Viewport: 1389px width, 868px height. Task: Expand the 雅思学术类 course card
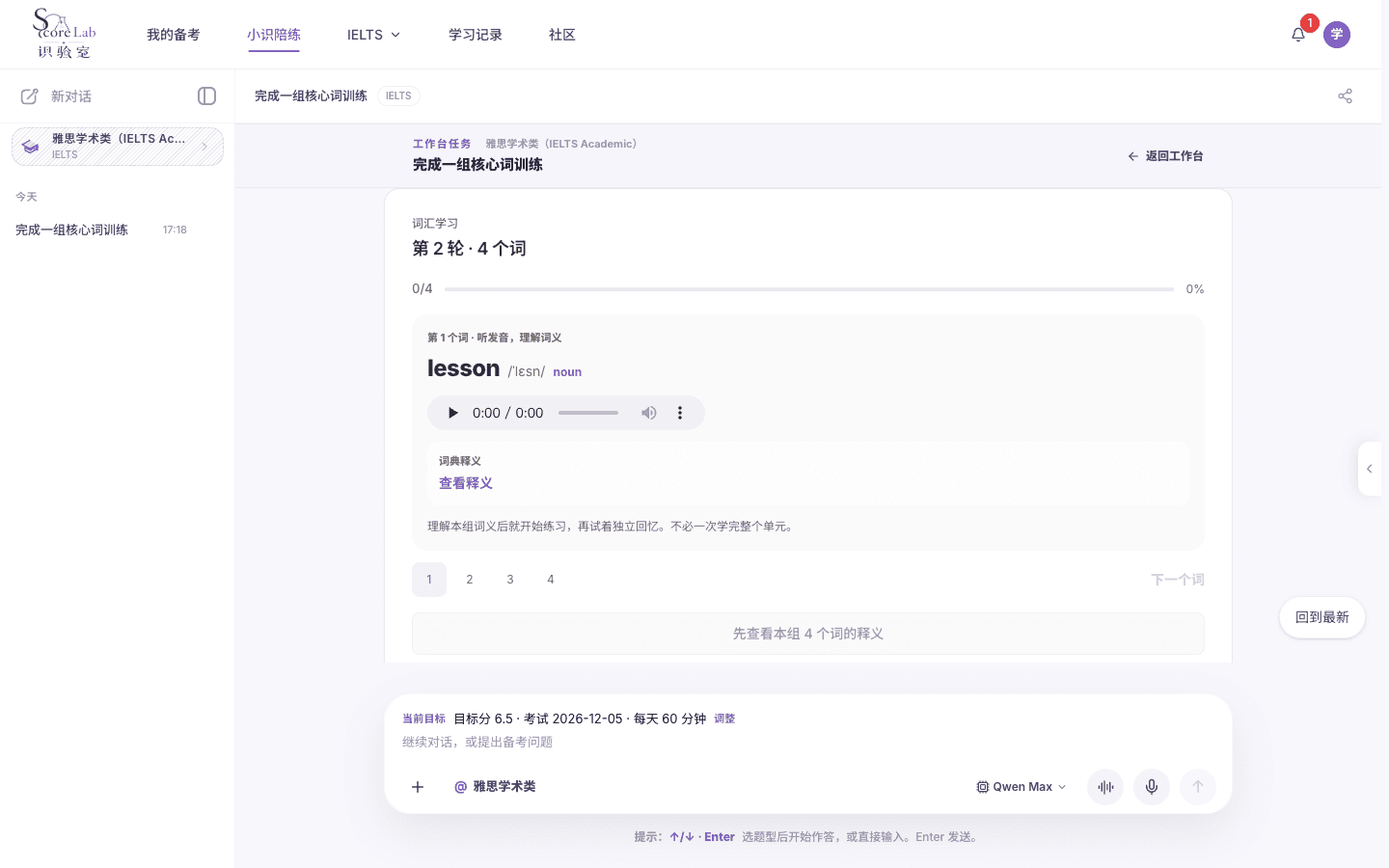[118, 147]
